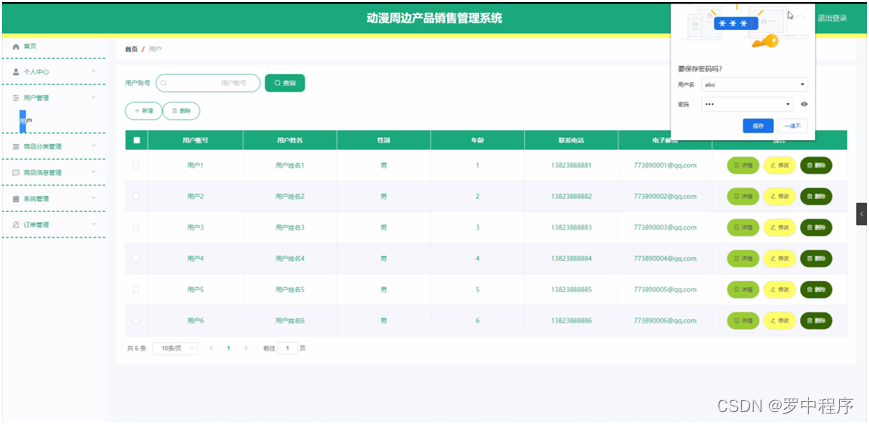
Task: Click the person icon beside 个人中心
Action: (x=16, y=71)
